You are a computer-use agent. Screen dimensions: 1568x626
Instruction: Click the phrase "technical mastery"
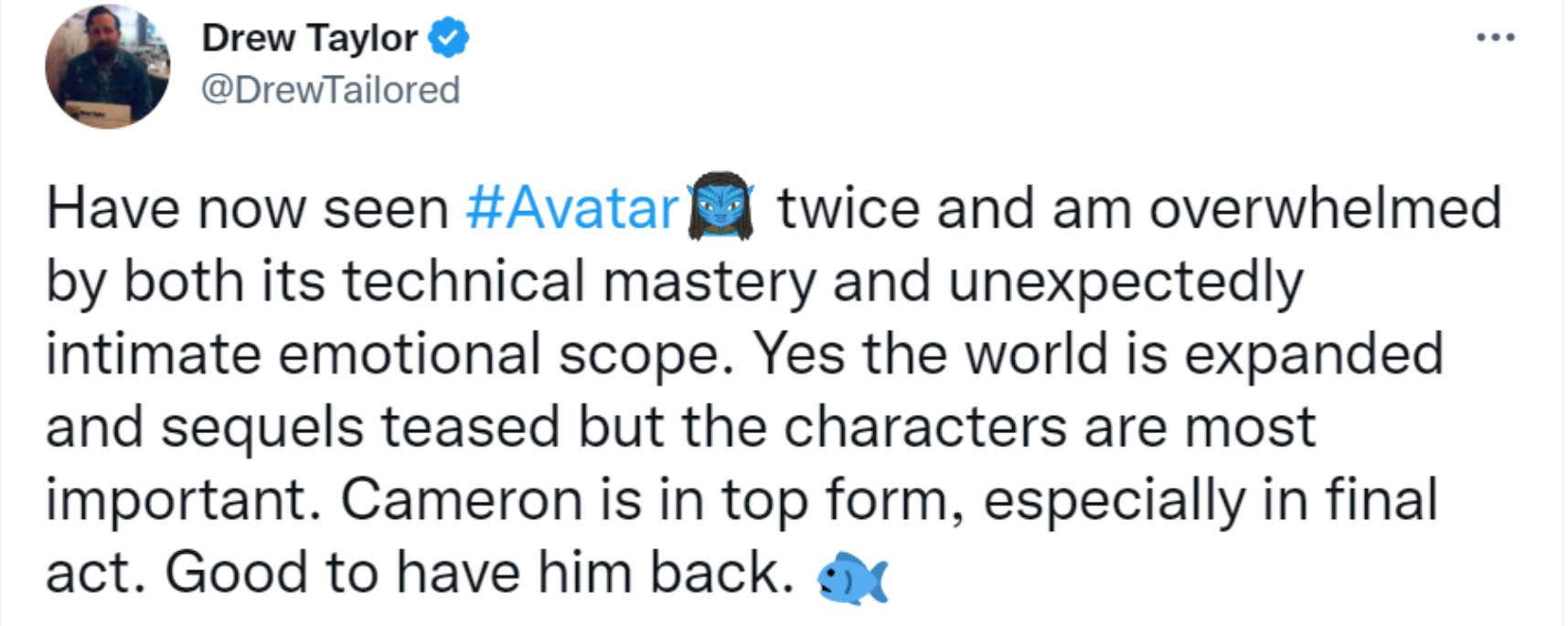[x=579, y=281]
